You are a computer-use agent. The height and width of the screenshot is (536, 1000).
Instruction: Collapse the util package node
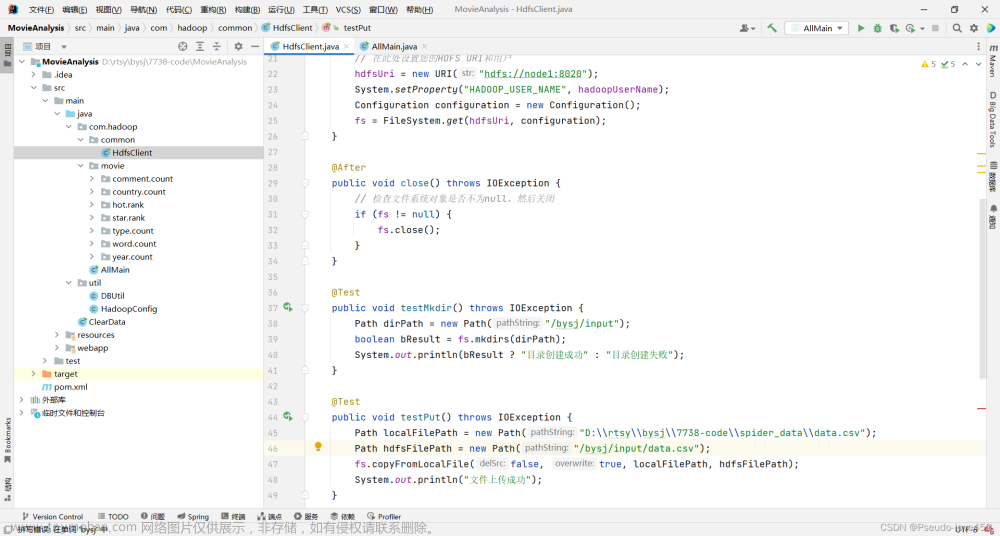69,283
